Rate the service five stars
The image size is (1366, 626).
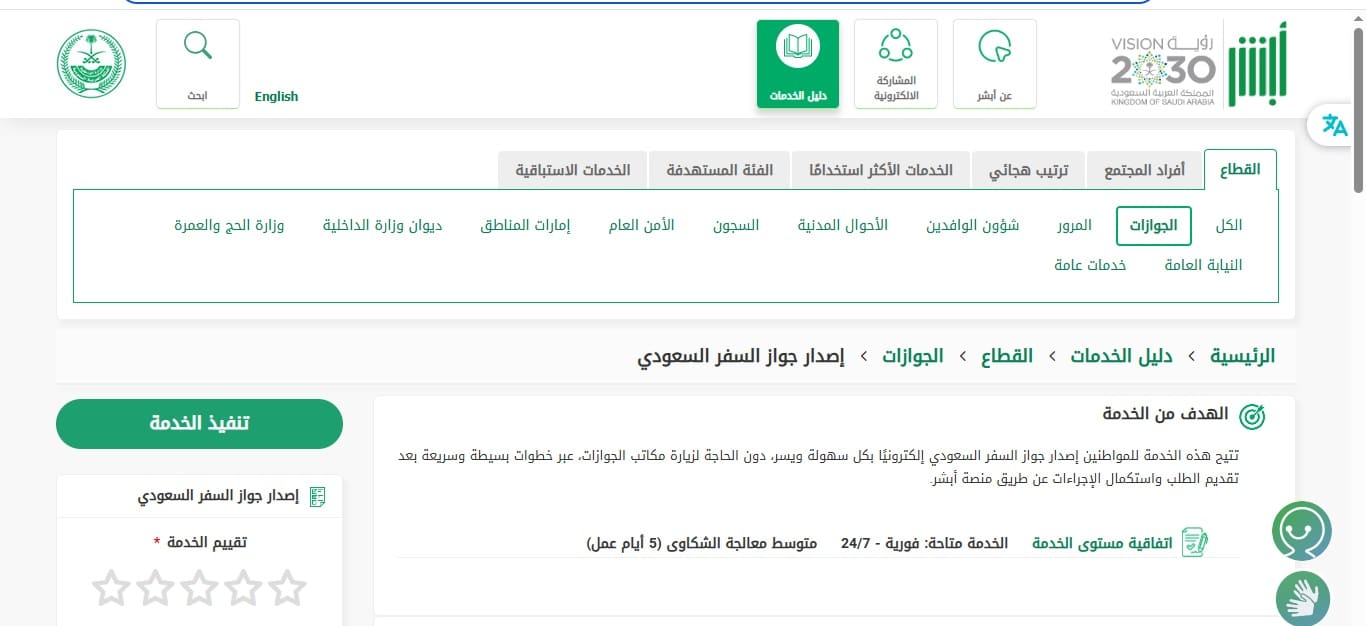click(x=111, y=588)
